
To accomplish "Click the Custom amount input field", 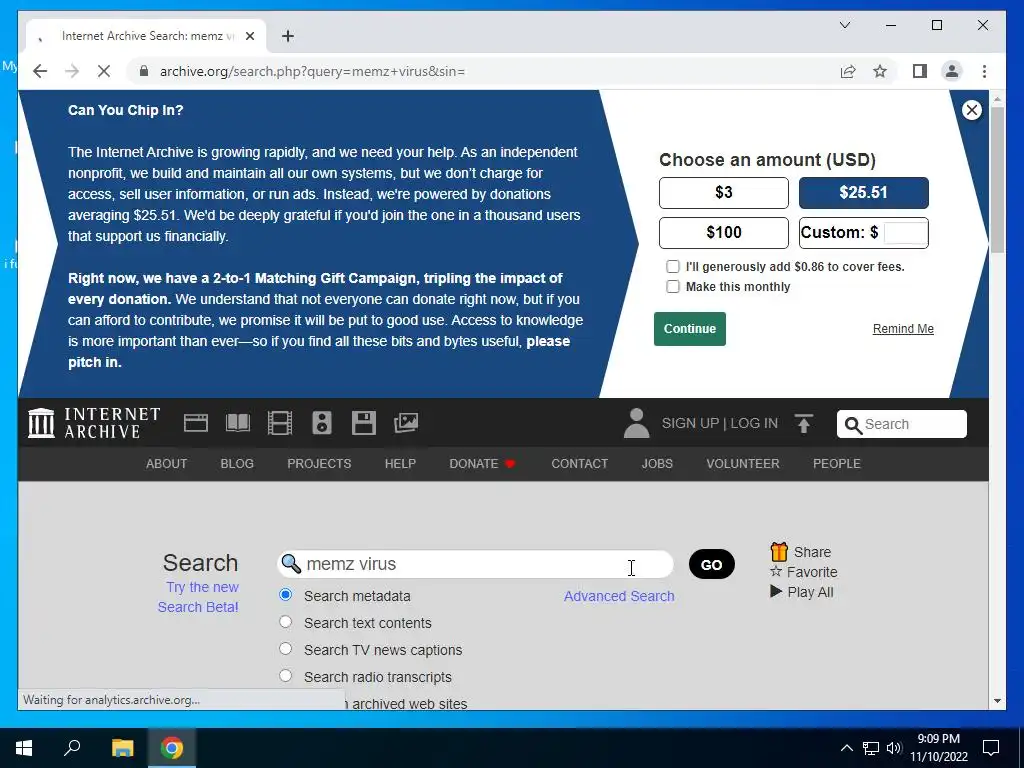I will tap(905, 232).
